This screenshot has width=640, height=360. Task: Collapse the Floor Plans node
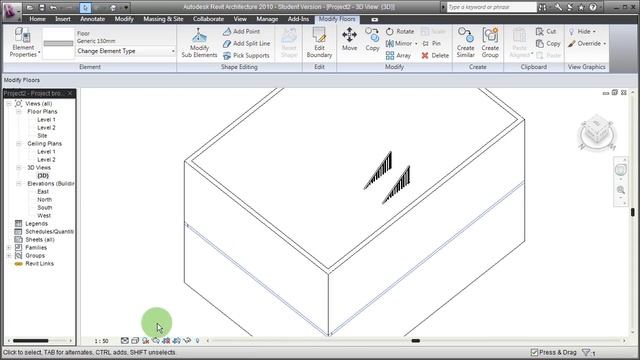coord(19,111)
